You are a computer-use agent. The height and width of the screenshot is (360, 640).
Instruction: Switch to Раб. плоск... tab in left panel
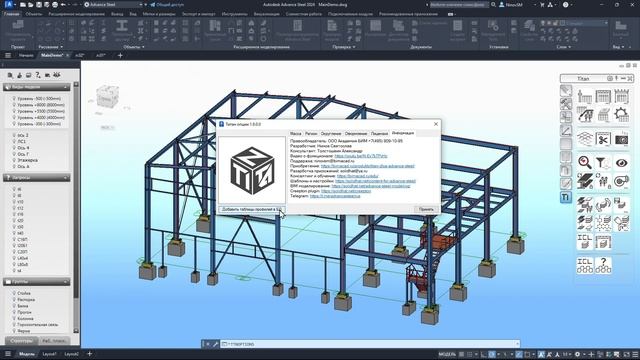pos(55,340)
